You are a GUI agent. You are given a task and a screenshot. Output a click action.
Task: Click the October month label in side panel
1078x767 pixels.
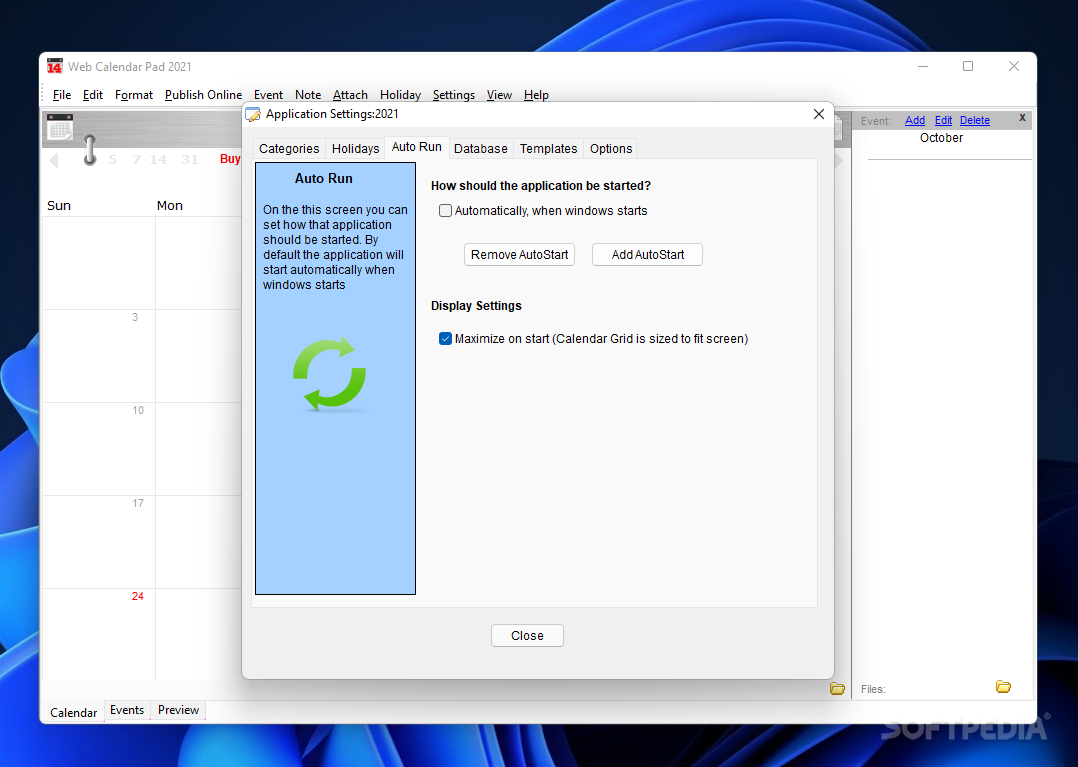tap(941, 137)
